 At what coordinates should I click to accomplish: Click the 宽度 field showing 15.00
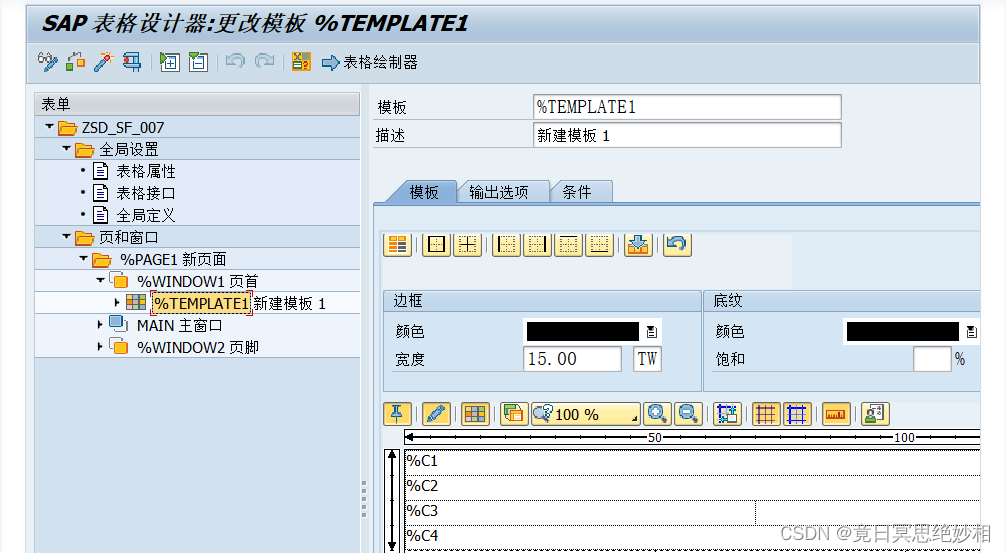pyautogui.click(x=572, y=359)
